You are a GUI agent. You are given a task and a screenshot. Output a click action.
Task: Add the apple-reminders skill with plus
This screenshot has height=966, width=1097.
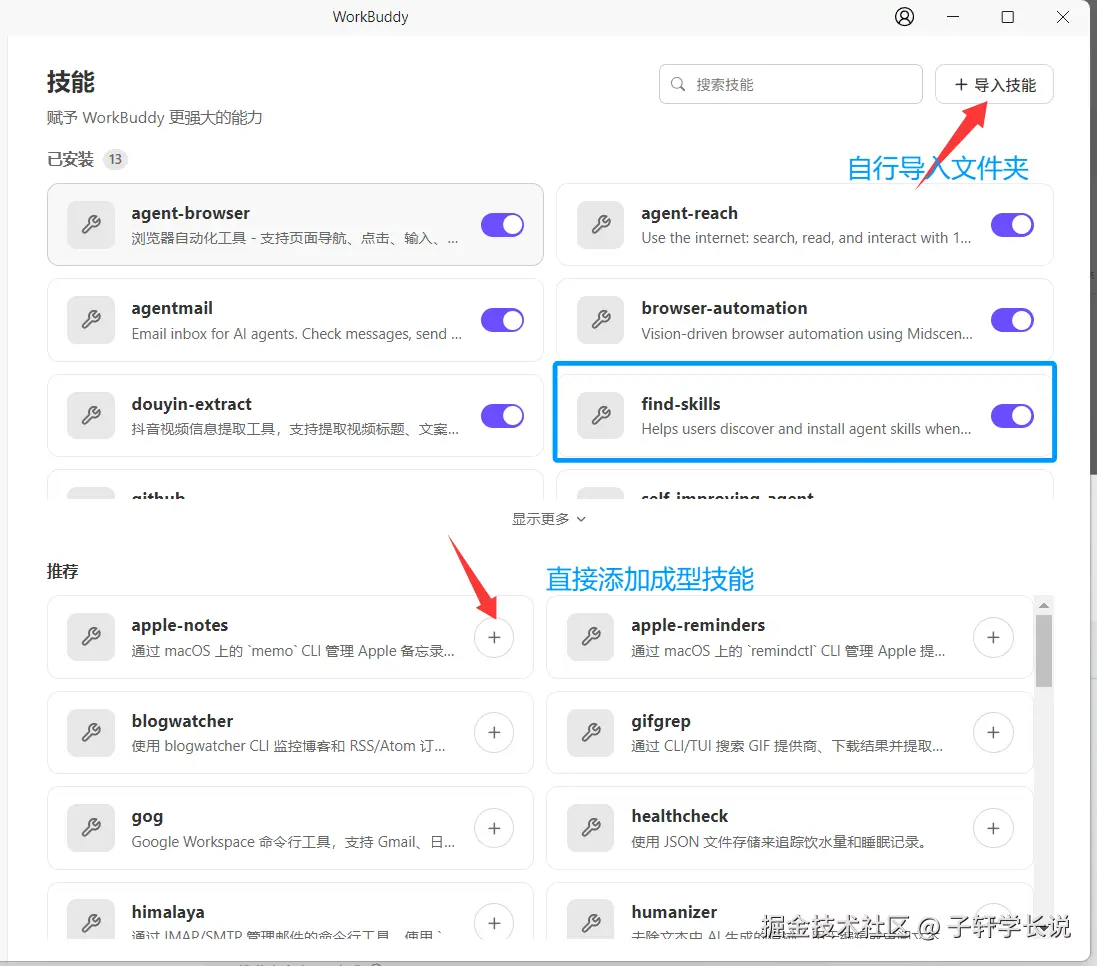993,637
